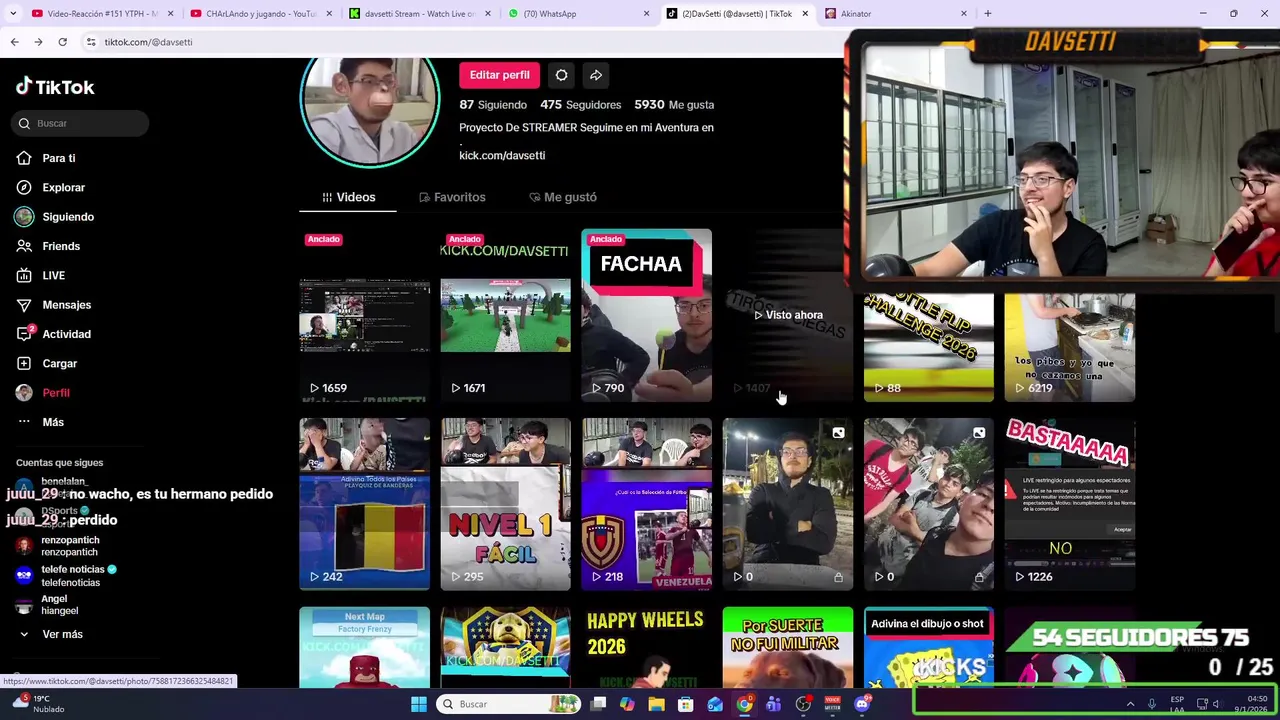The height and width of the screenshot is (720, 1280).
Task: Open Bottle Flip Challenge 2026 video
Action: point(929,347)
